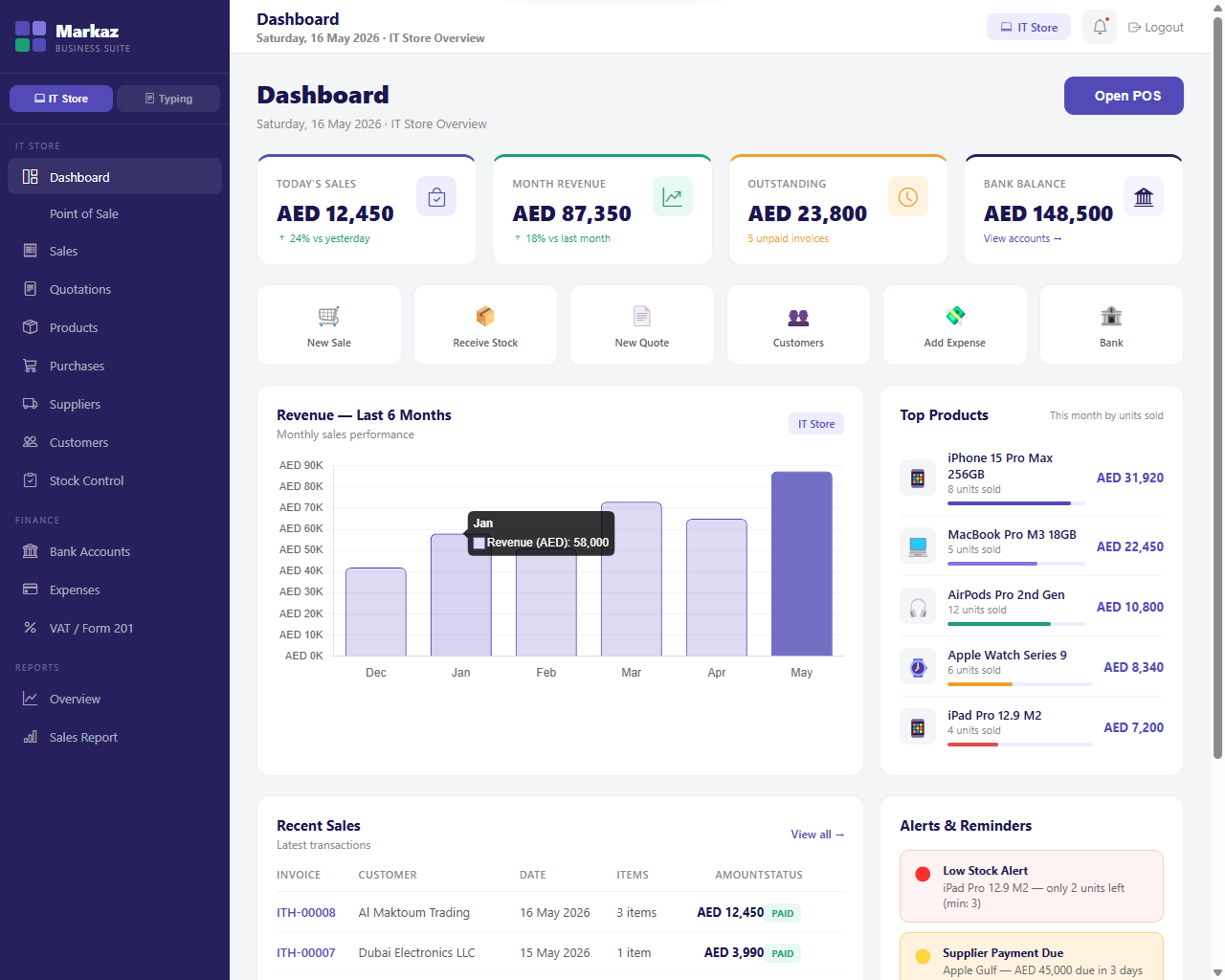Click the red Low Stock Alert dot

[923, 874]
